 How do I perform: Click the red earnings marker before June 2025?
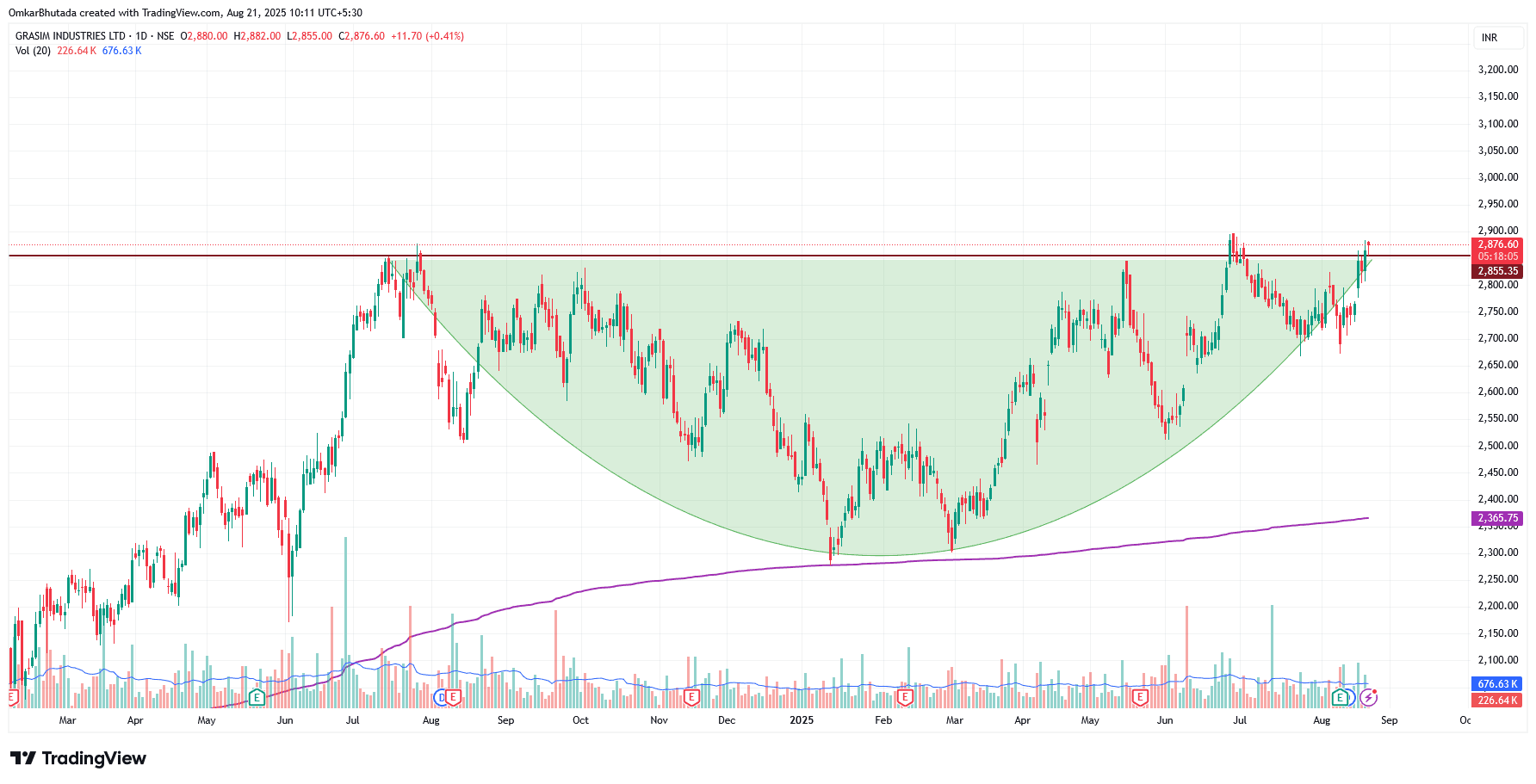[1140, 696]
